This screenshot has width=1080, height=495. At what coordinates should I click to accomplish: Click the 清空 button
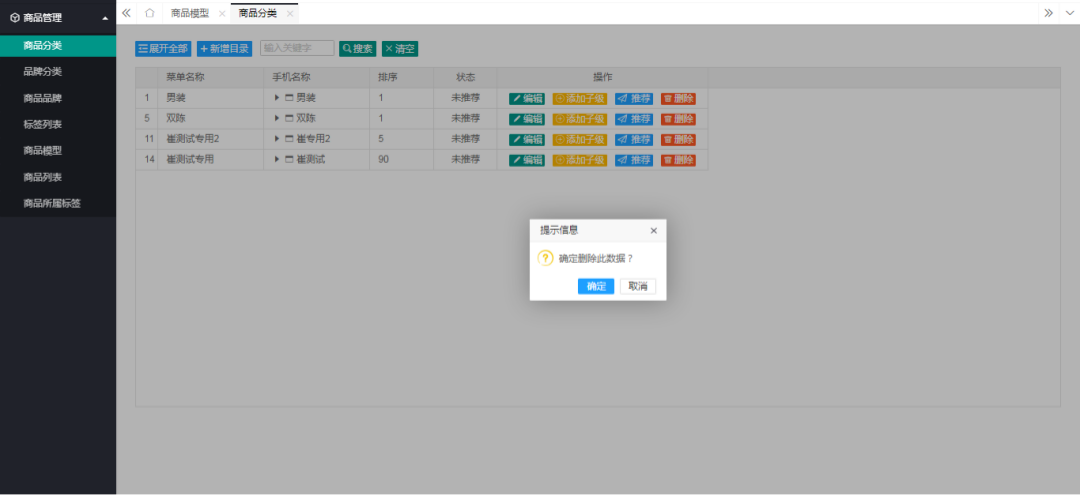pyautogui.click(x=400, y=49)
